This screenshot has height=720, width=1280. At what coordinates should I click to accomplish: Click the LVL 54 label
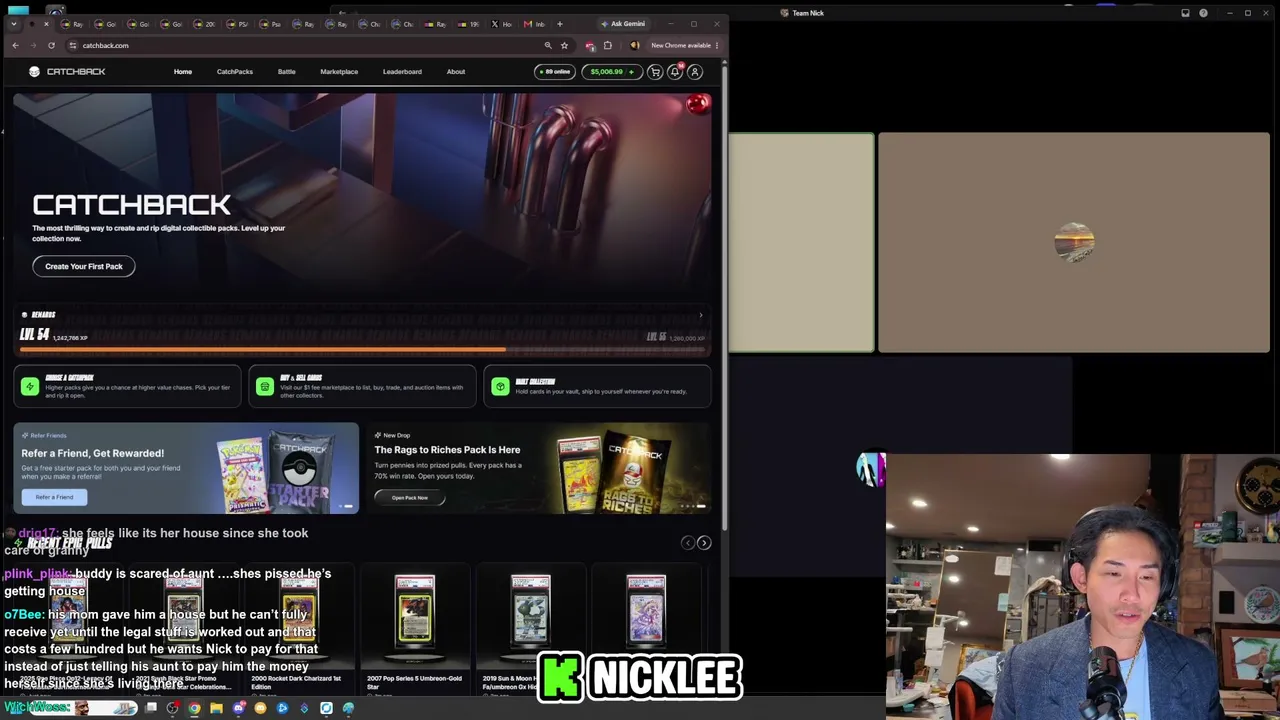point(34,335)
